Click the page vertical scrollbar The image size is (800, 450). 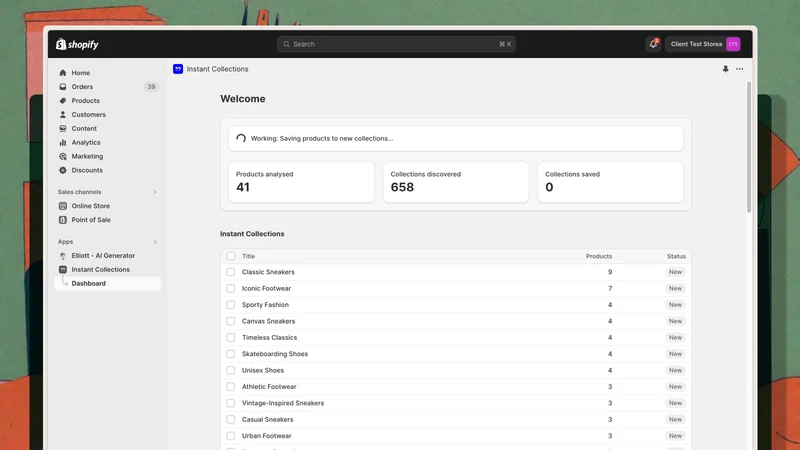(748, 147)
